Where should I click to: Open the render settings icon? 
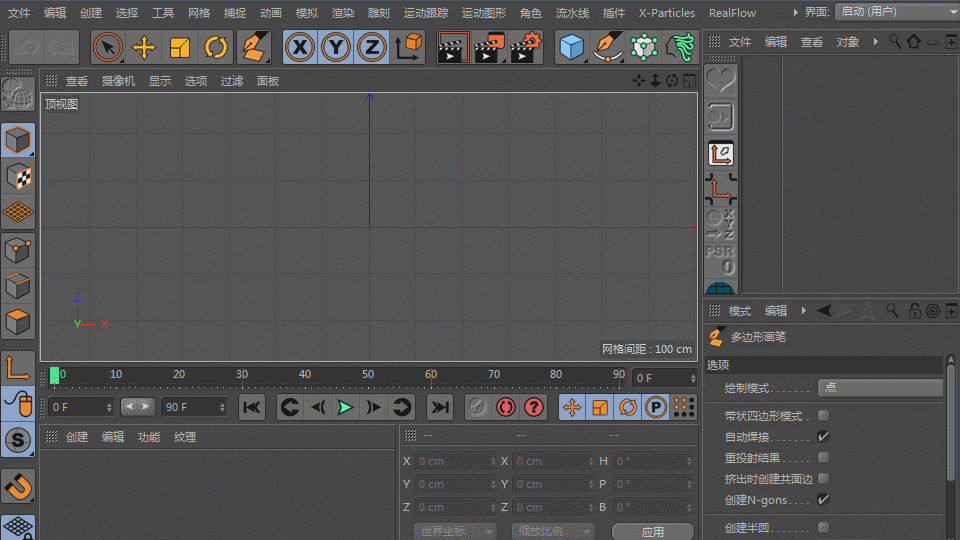pos(526,47)
